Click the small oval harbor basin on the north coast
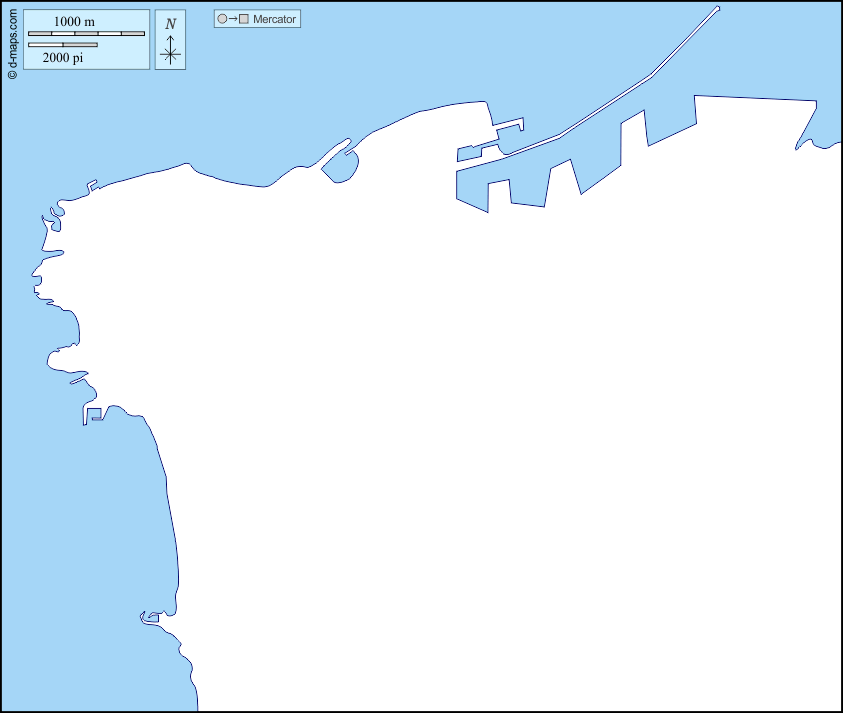The image size is (843, 713). coord(340,166)
